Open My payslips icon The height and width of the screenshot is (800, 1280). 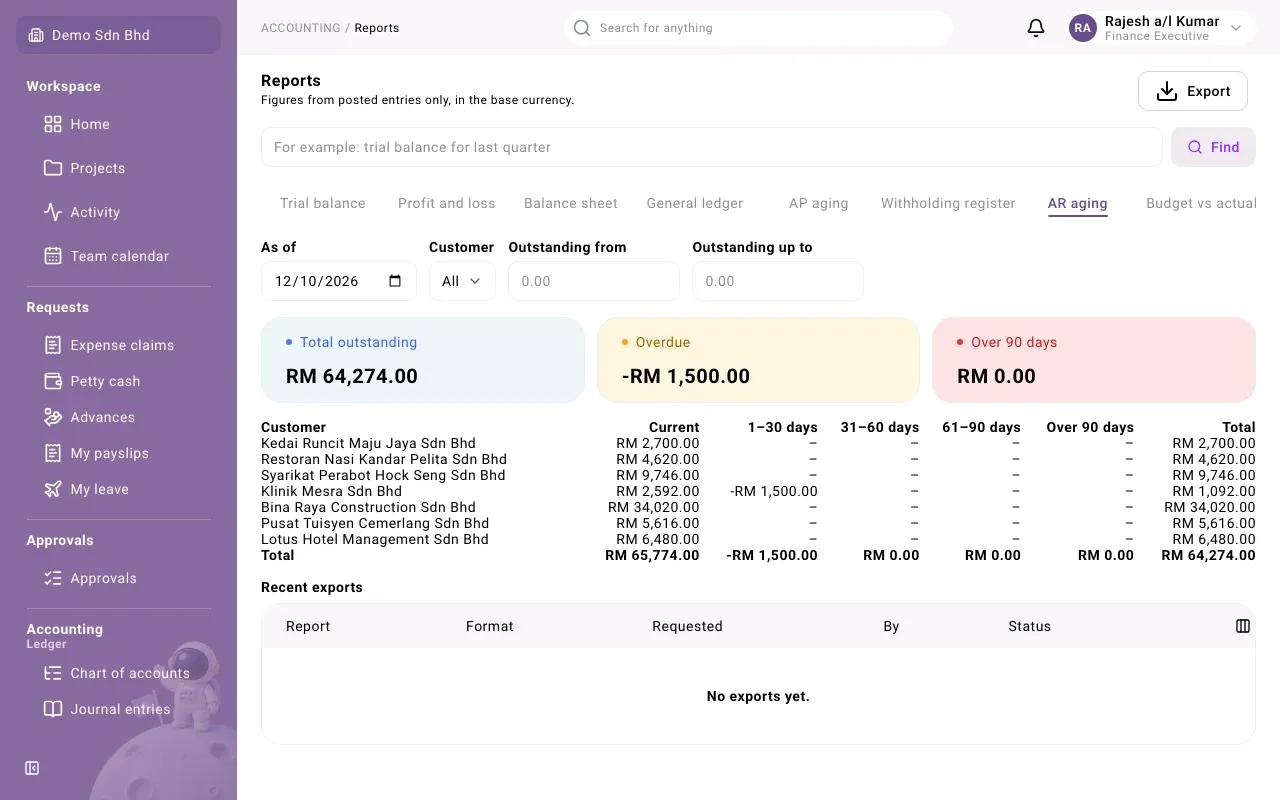click(53, 453)
